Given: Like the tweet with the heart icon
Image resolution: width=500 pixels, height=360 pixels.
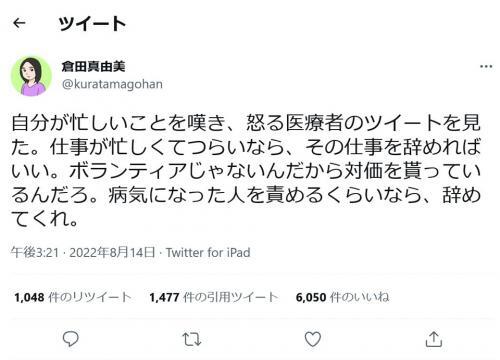Looking at the screenshot, I should 313,339.
